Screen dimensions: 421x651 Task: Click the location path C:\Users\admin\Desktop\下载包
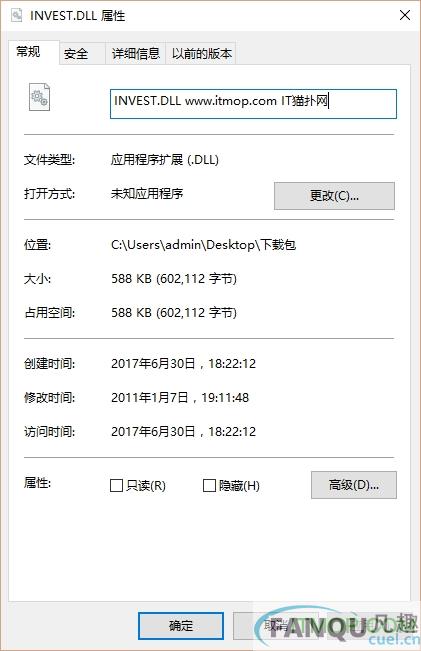[x=203, y=245]
